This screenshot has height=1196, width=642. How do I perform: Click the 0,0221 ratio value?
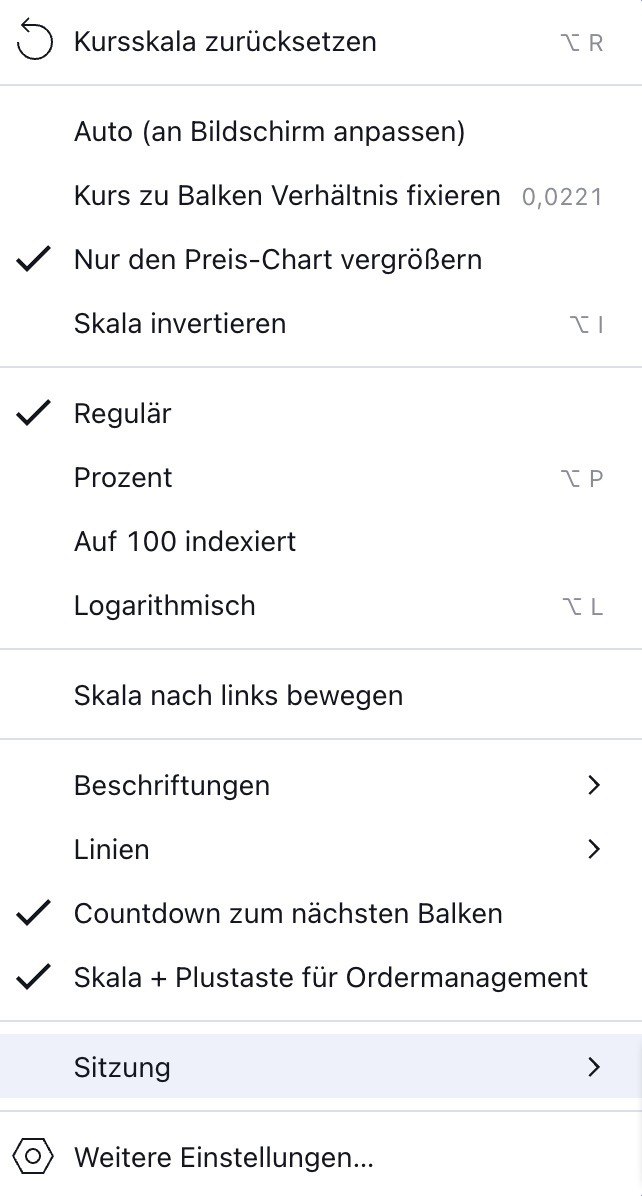pyautogui.click(x=562, y=197)
